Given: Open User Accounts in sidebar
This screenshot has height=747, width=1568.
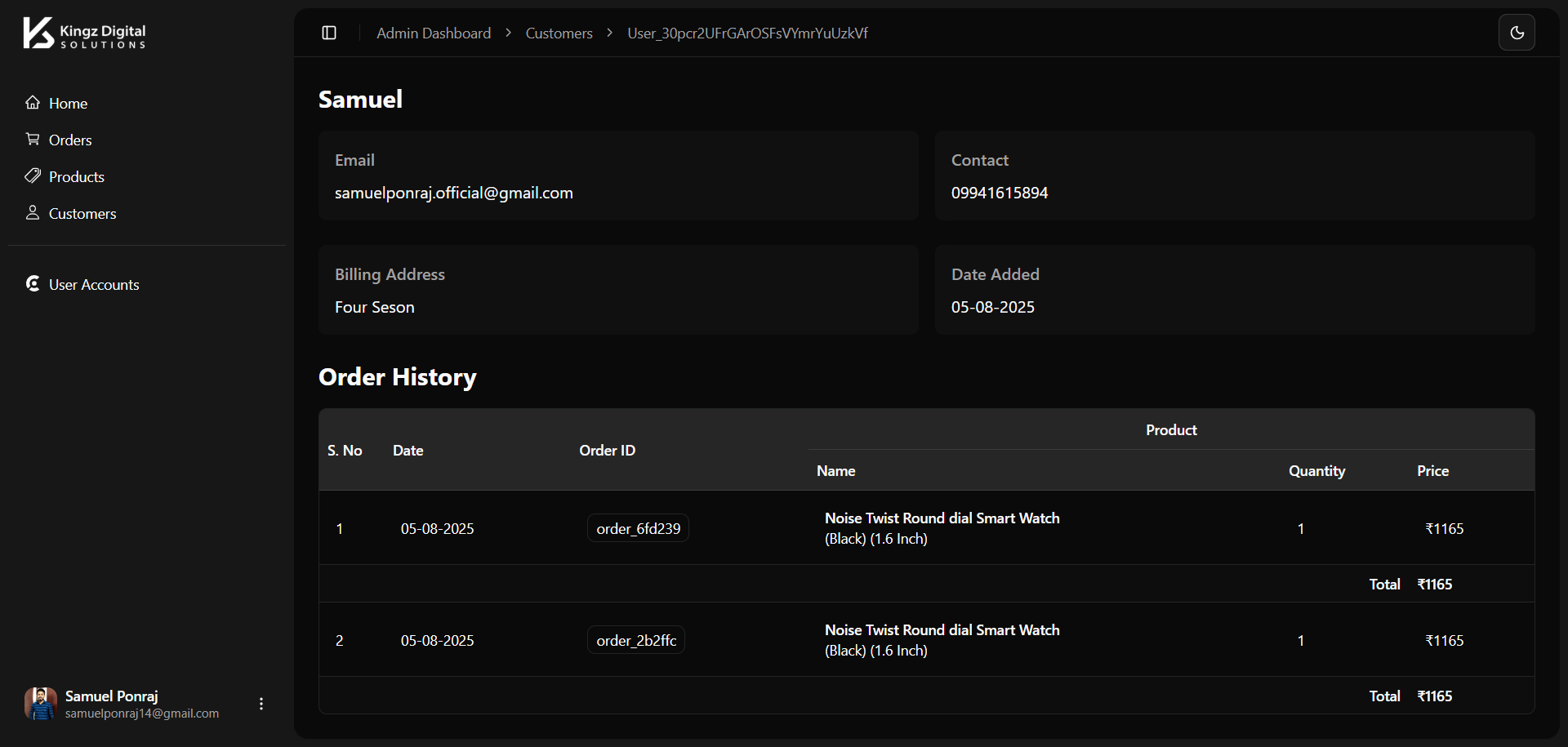Looking at the screenshot, I should (94, 285).
